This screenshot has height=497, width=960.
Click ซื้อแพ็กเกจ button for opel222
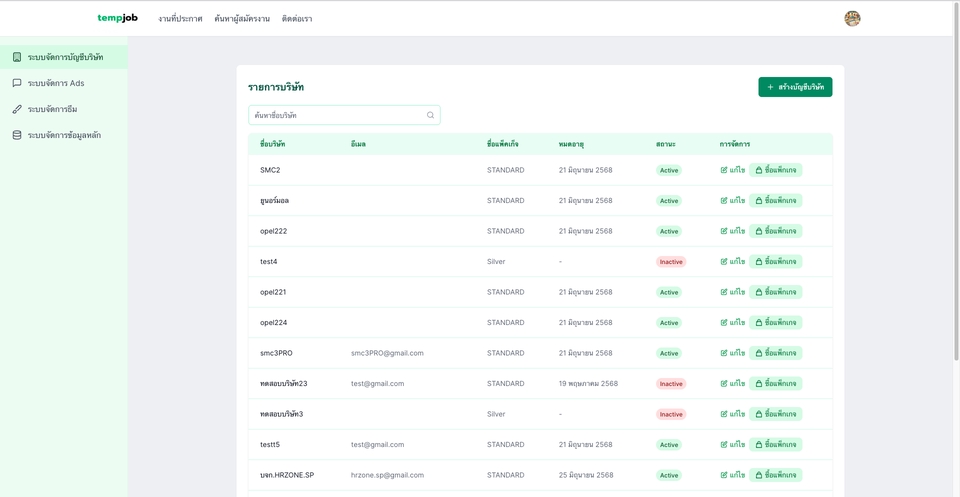pyautogui.click(x=776, y=231)
